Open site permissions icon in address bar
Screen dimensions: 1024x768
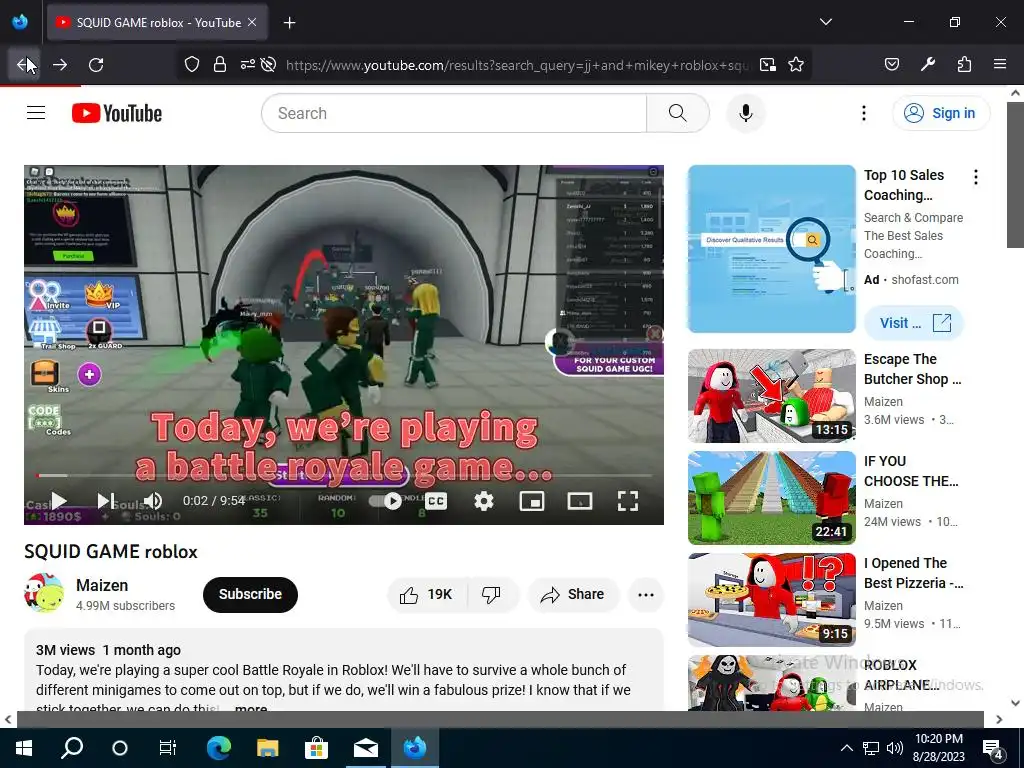pos(248,65)
